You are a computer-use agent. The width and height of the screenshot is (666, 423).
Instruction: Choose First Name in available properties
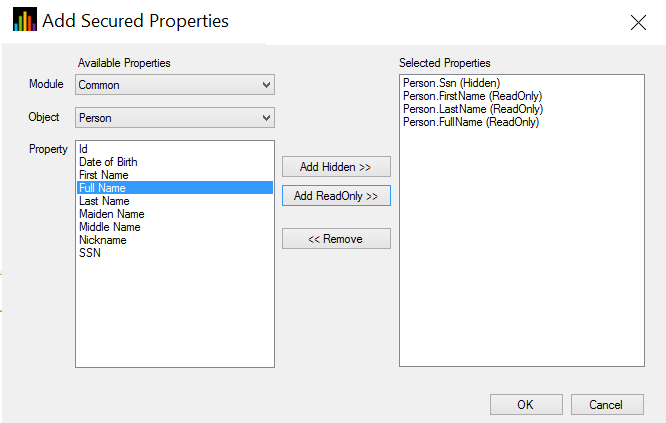pos(102,175)
